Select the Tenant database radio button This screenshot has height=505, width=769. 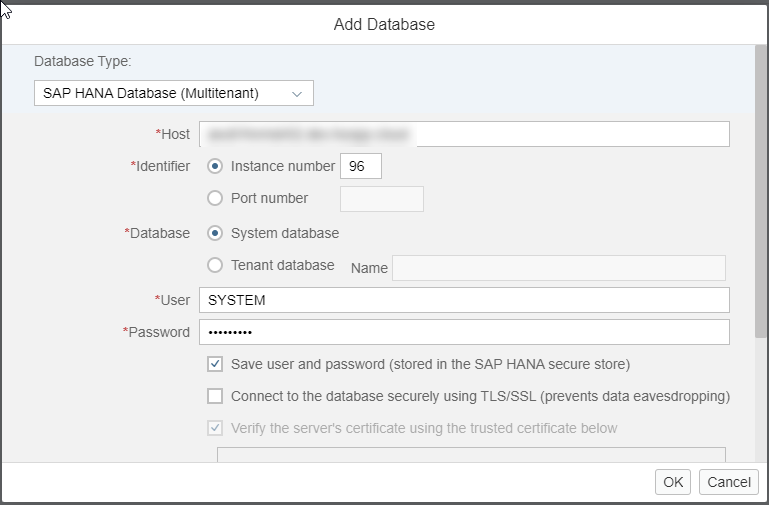pos(215,265)
